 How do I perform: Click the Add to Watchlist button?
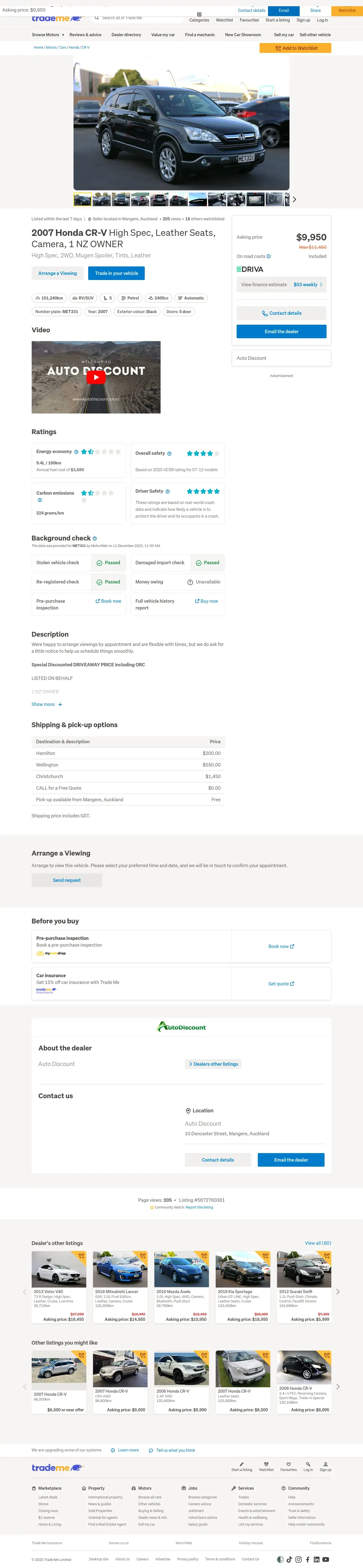click(x=295, y=48)
